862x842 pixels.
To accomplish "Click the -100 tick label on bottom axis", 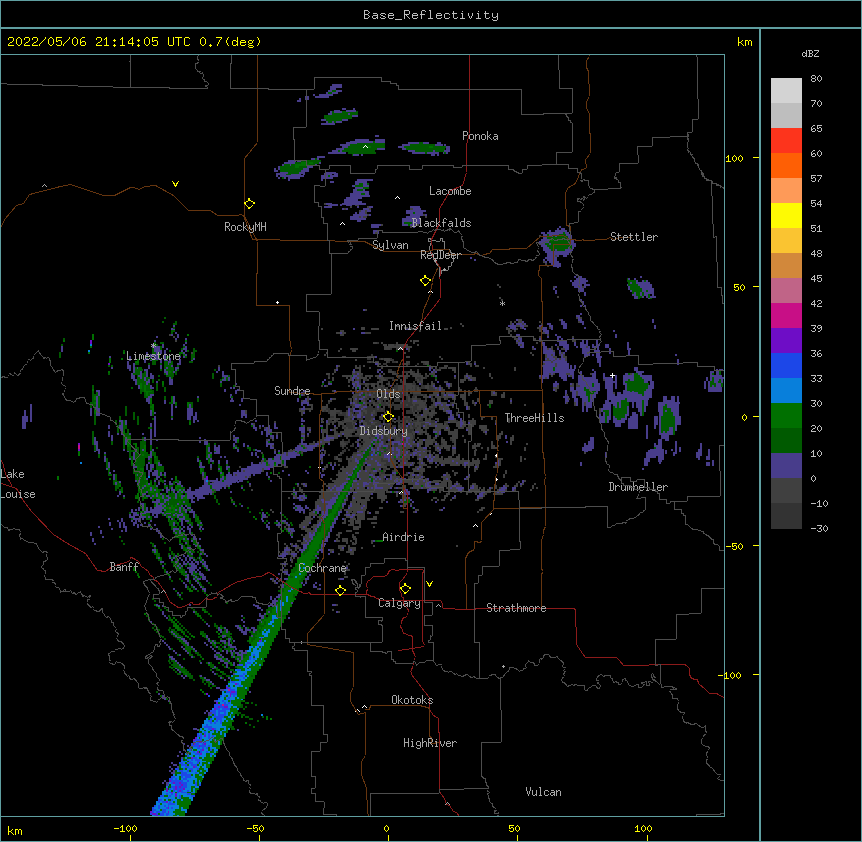I will tap(125, 828).
